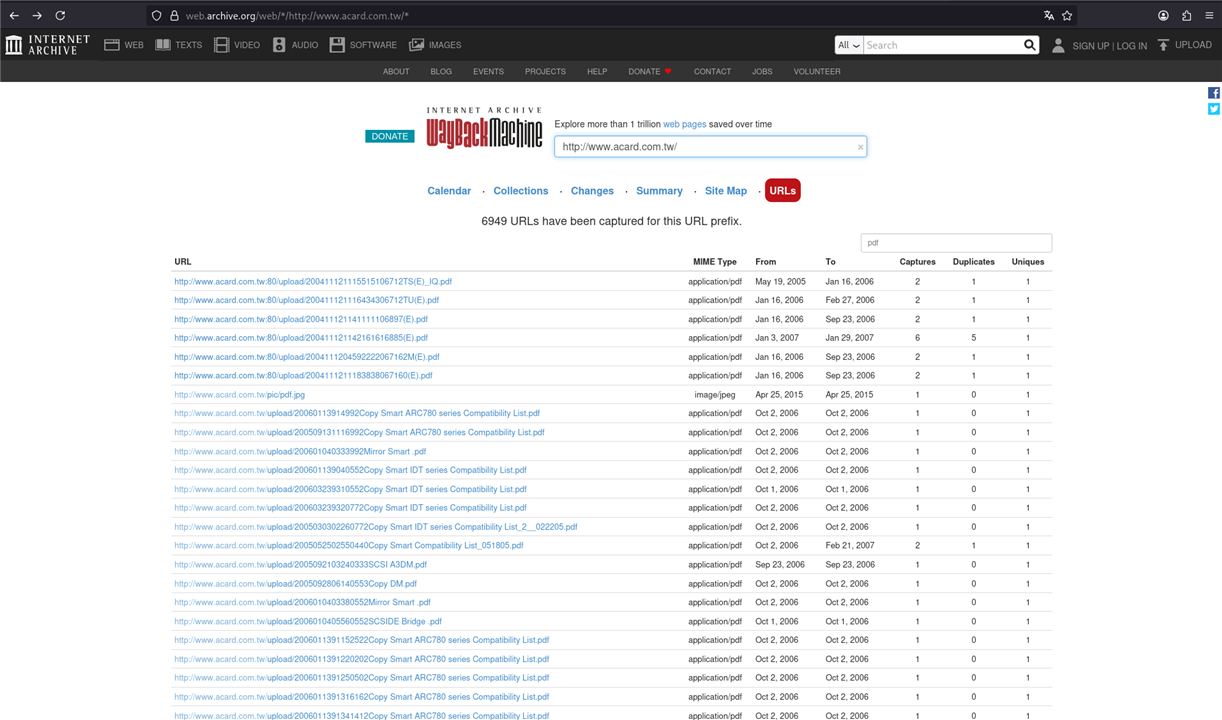The image size is (1222, 720).
Task: Click the URL filter box containing 'pdf'
Action: (956, 243)
